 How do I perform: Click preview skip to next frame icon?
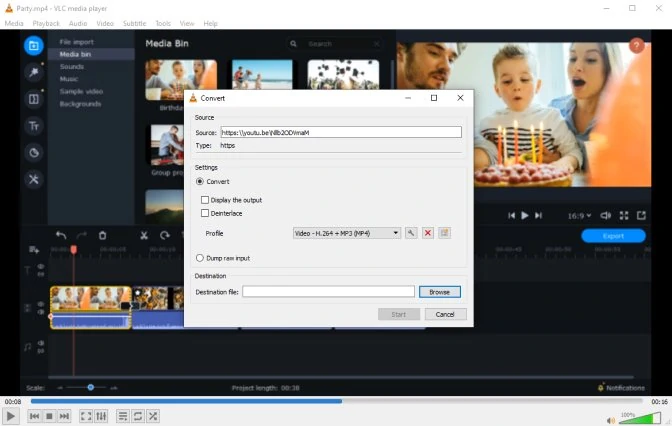(538, 216)
